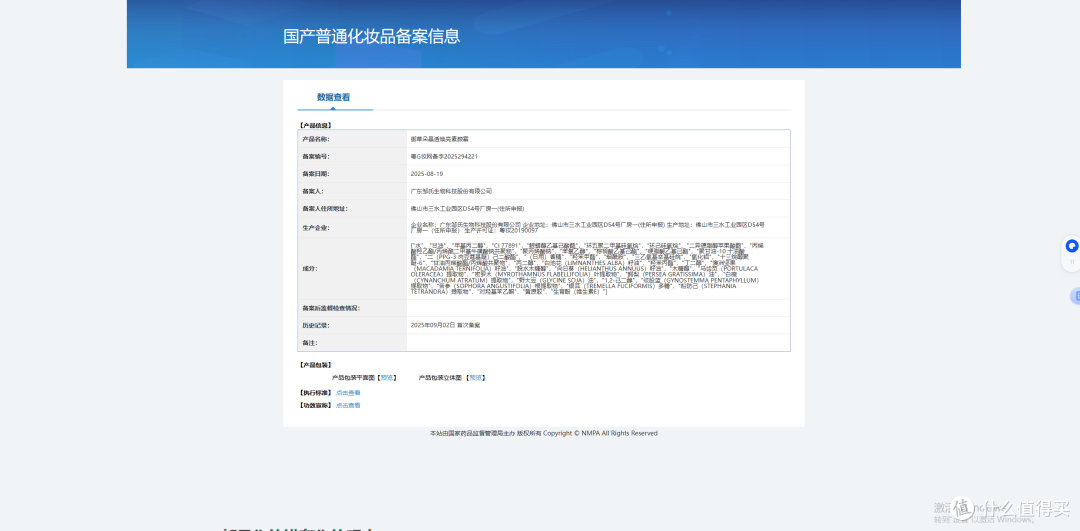Click the 备案后监督检查情况 row label
The image size is (1080, 531).
[x=331, y=308]
